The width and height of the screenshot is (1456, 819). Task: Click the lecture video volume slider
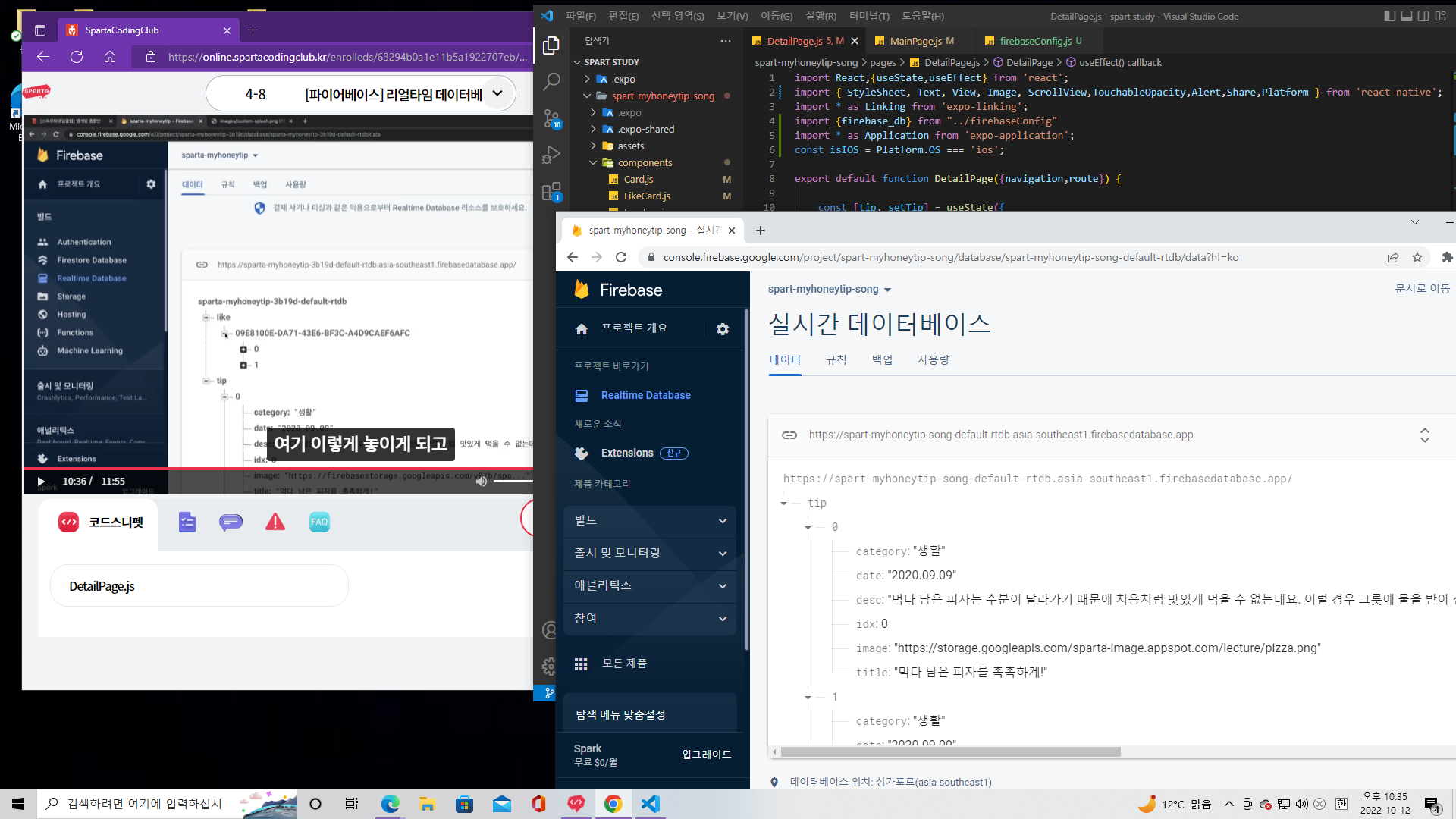[513, 482]
